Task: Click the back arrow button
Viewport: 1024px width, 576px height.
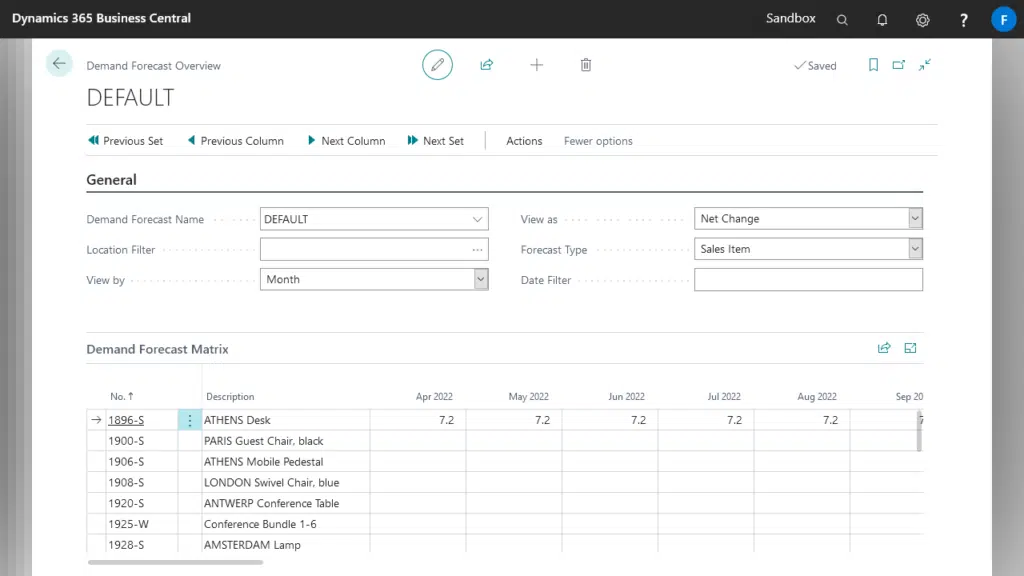Action: (59, 64)
